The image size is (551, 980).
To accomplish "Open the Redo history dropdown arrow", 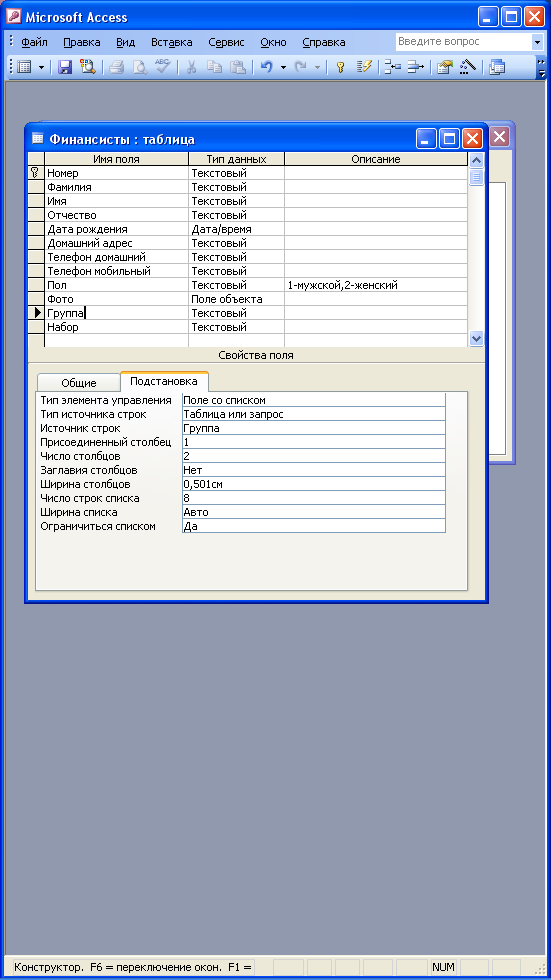I will click(317, 67).
